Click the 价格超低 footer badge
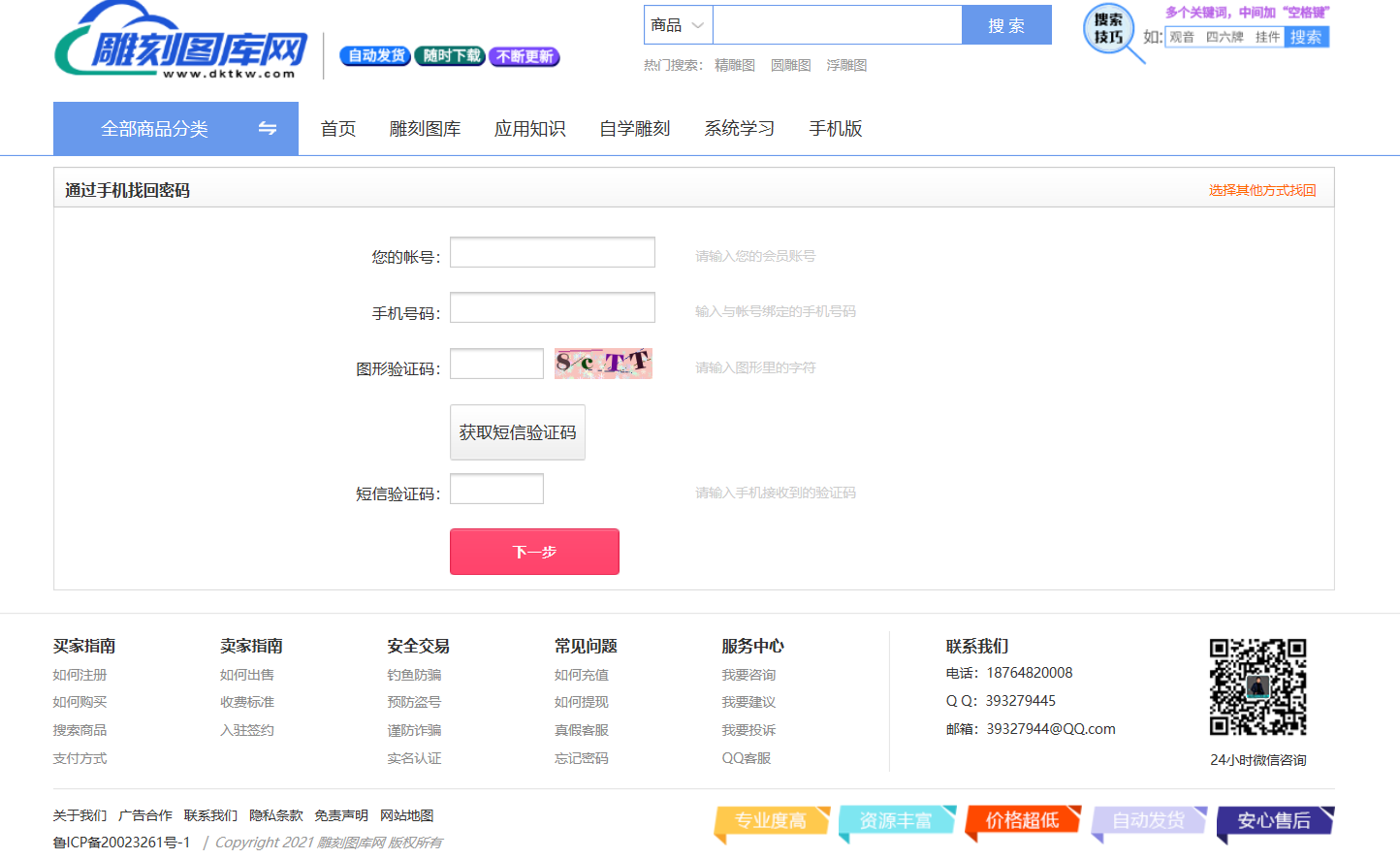 pos(1023,822)
